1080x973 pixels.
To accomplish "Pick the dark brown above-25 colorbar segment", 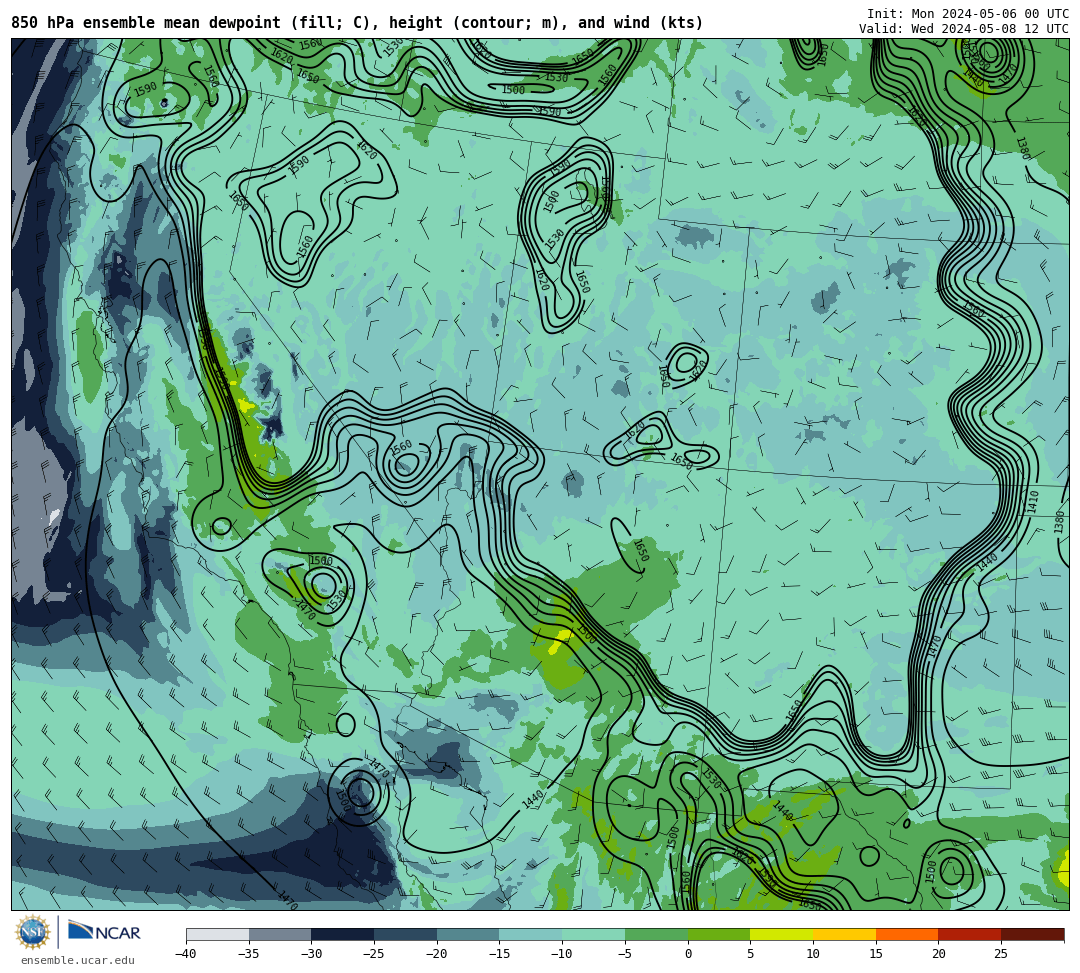I will (x=1032, y=934).
